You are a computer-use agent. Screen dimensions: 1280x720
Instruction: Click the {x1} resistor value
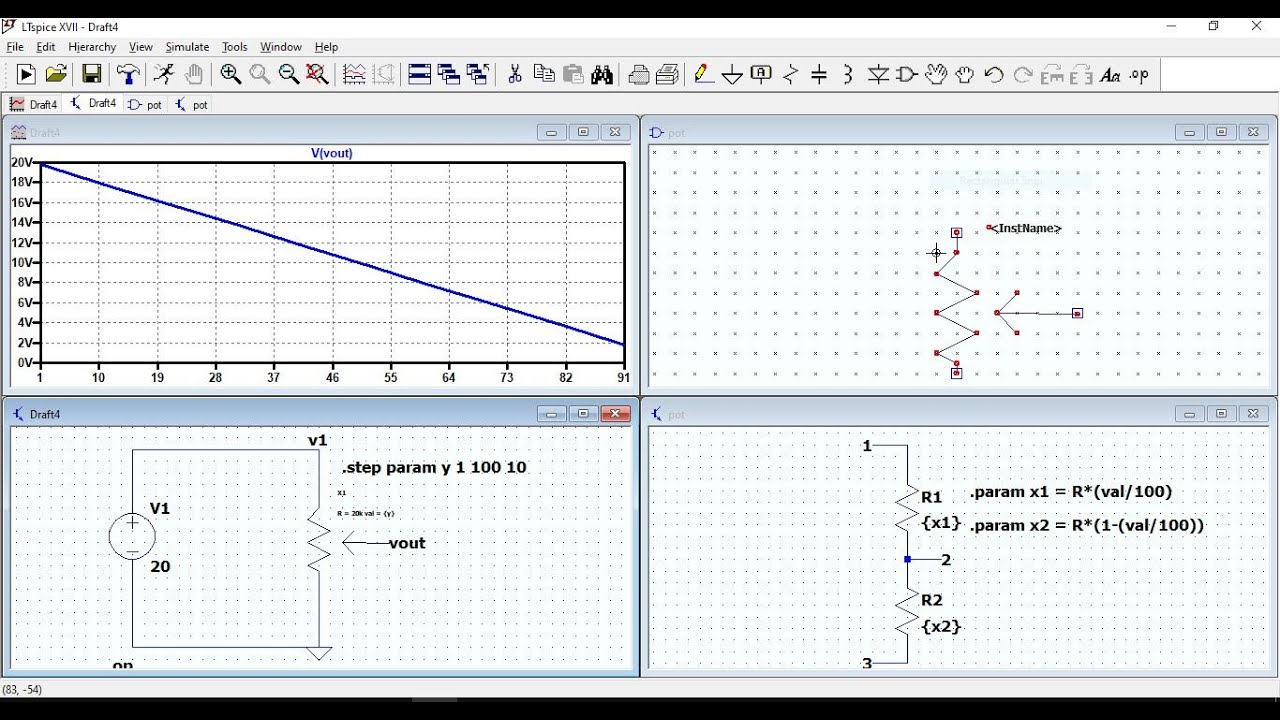[x=941, y=522]
